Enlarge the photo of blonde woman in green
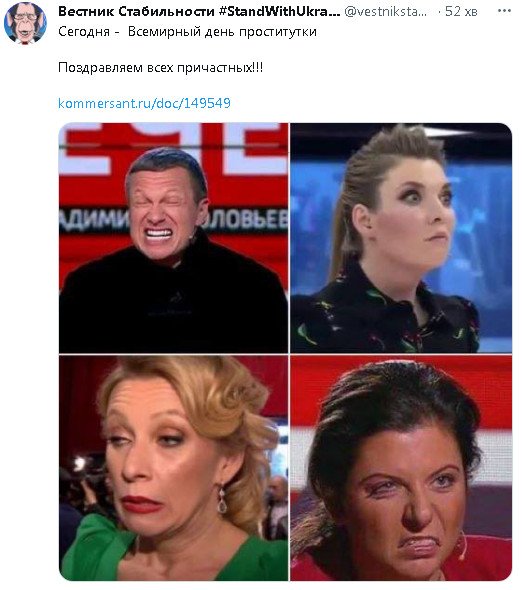 pos(173,468)
